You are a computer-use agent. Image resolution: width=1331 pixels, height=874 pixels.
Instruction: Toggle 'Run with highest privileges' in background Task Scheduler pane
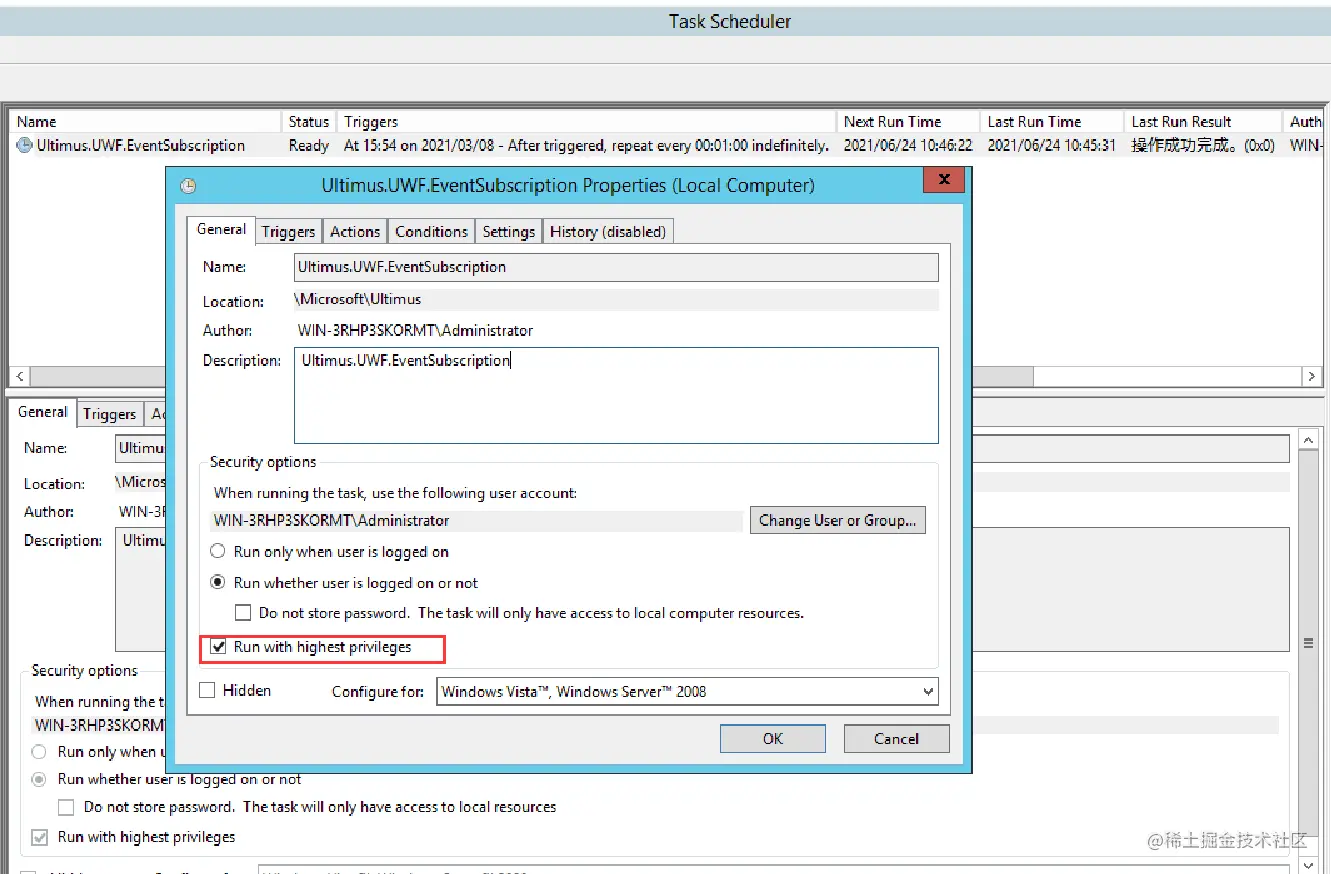tap(40, 837)
